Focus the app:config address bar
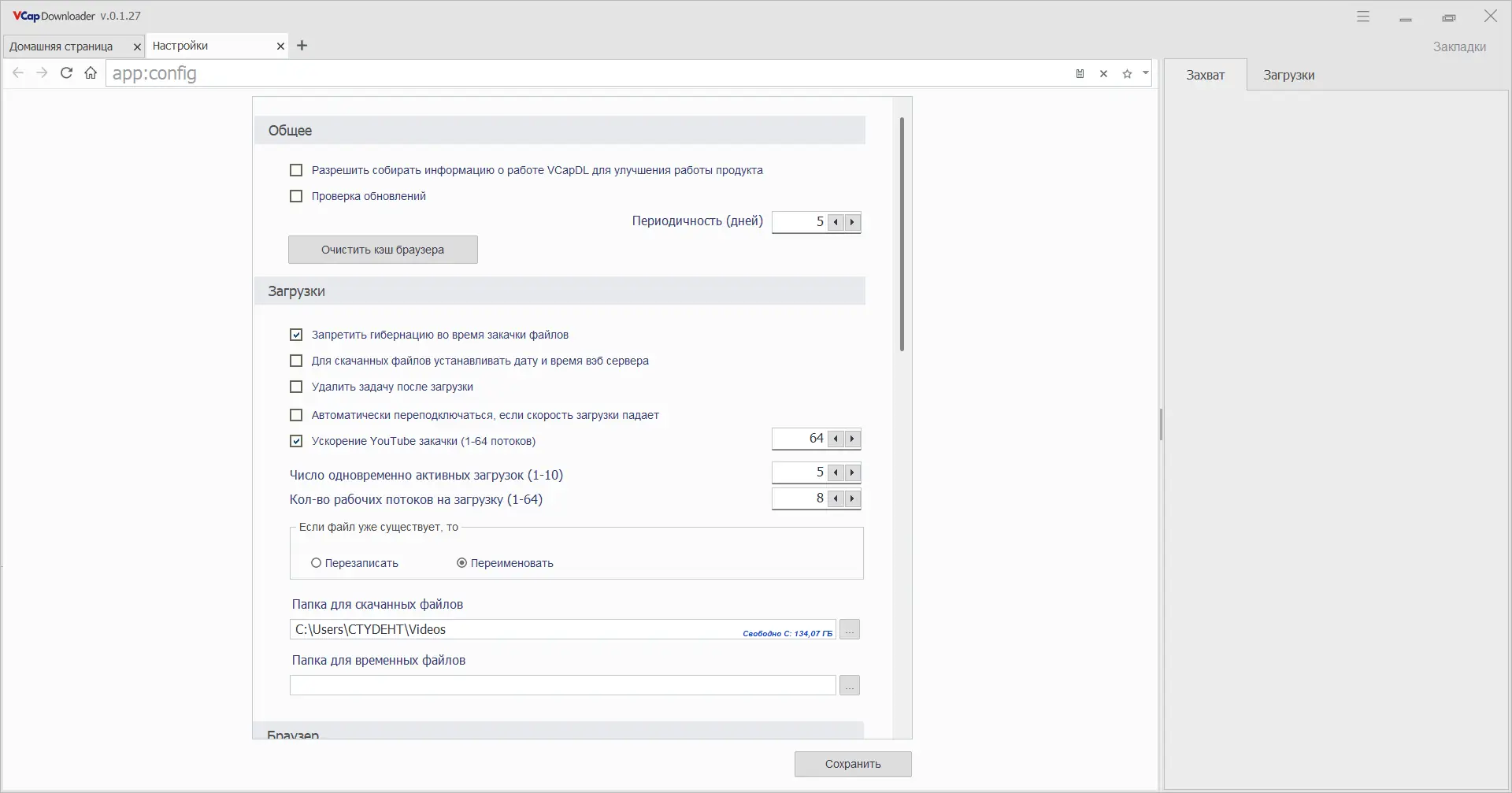1512x793 pixels. [589, 73]
